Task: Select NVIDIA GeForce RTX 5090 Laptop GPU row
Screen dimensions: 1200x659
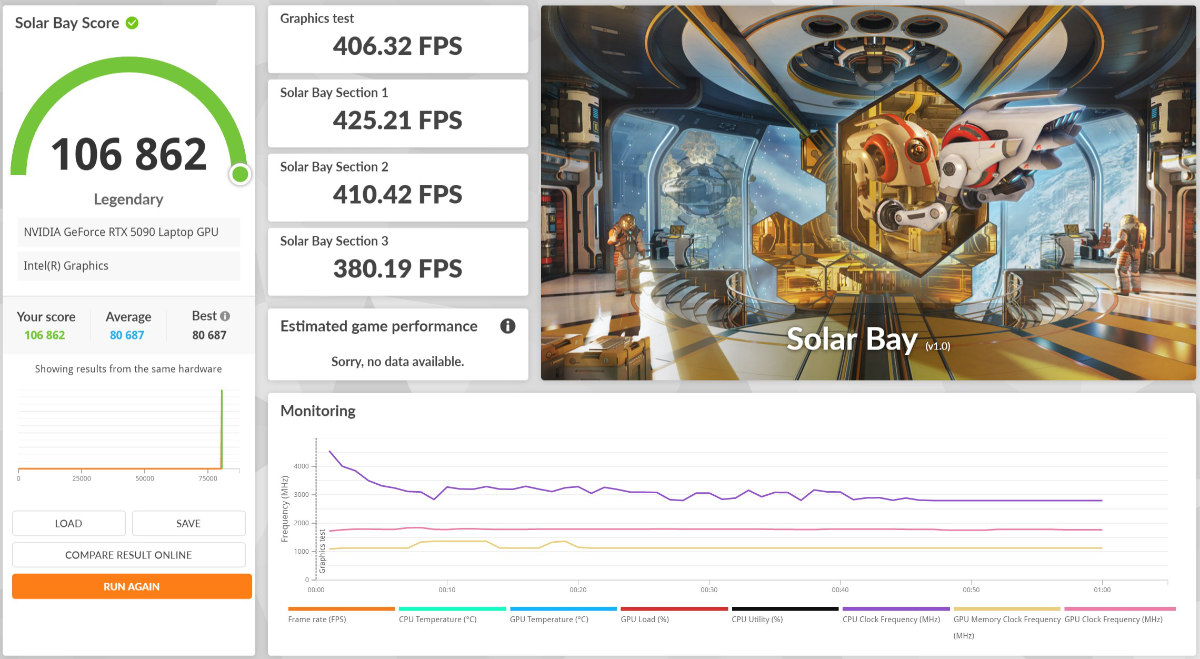Action: [128, 232]
